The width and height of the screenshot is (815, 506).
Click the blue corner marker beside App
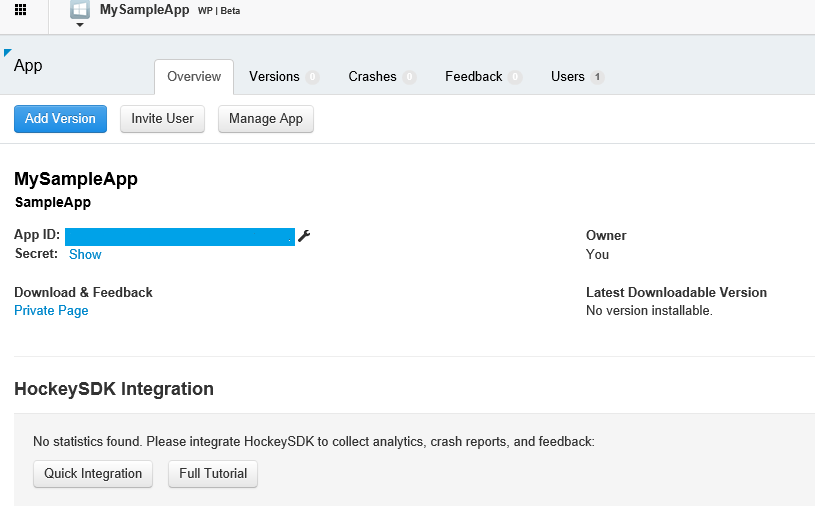pos(8,53)
